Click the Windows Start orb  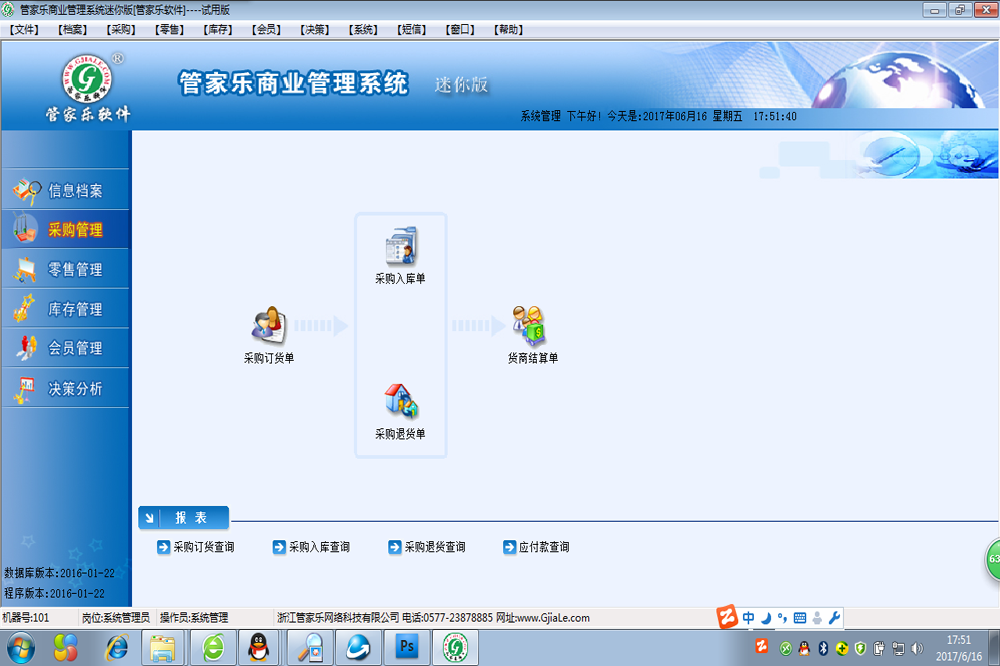20,648
